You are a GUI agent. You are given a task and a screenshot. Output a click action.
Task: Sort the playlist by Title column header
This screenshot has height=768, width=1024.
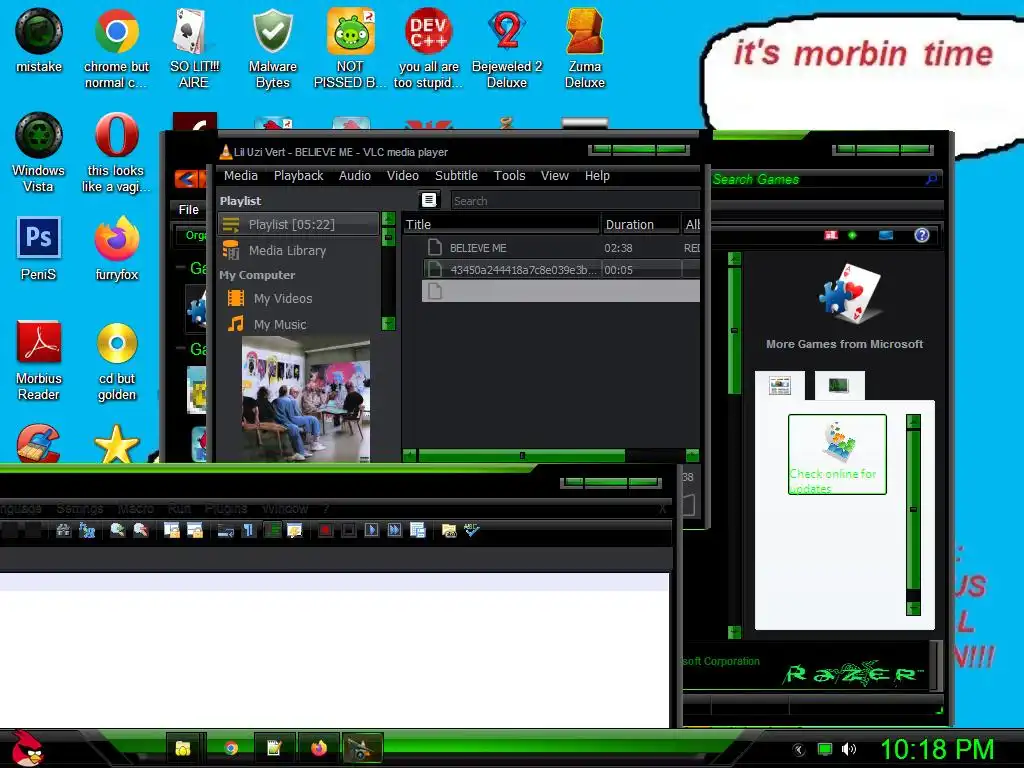[501, 225]
